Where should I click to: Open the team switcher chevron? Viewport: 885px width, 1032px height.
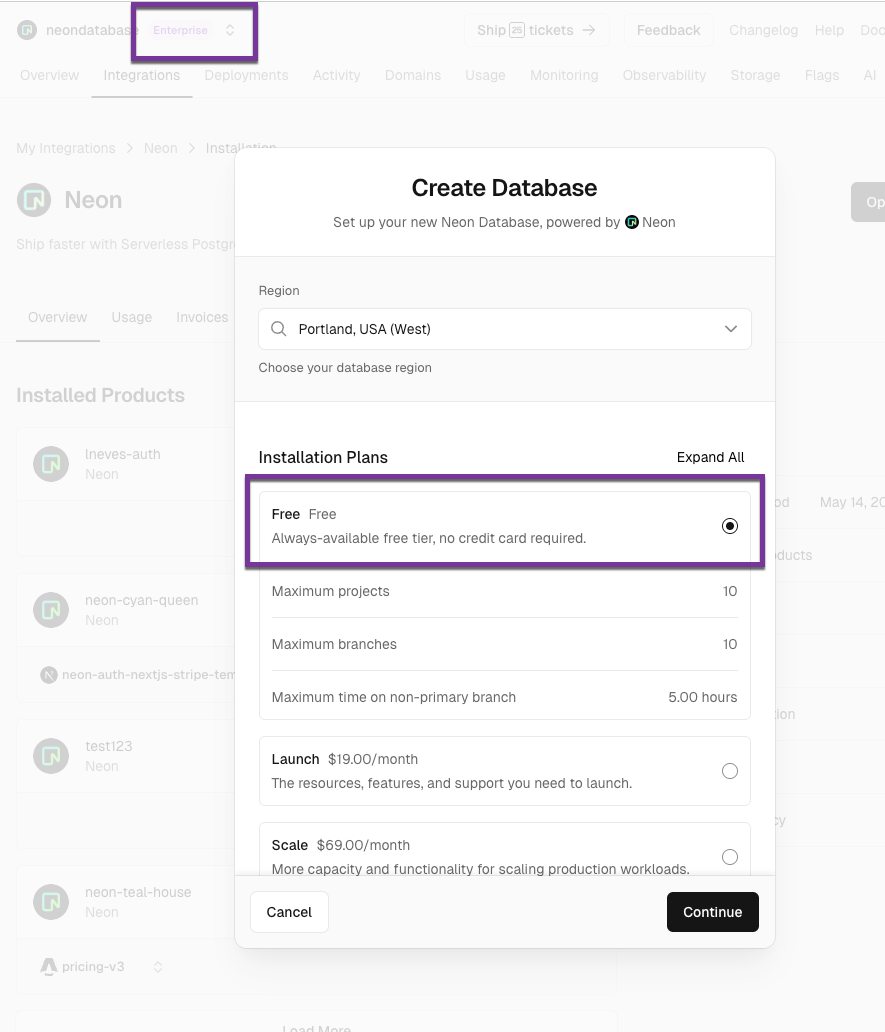click(x=230, y=30)
